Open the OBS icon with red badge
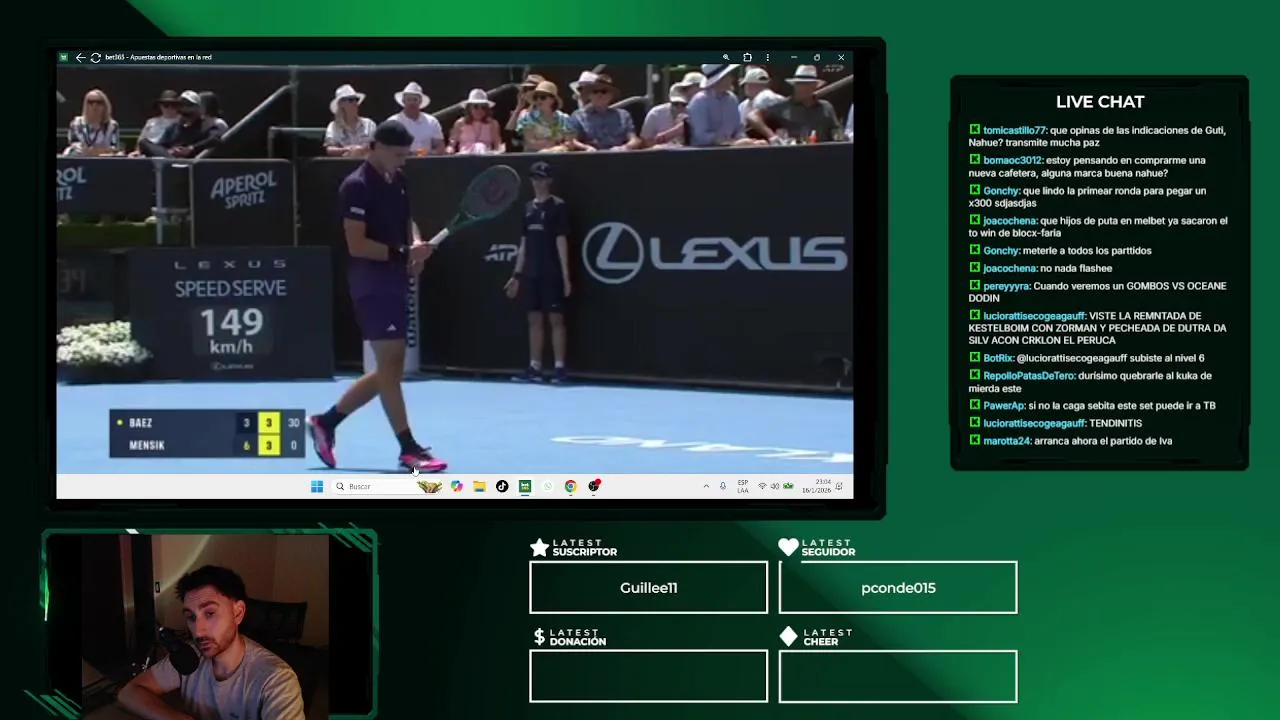The image size is (1280, 720). click(x=594, y=486)
